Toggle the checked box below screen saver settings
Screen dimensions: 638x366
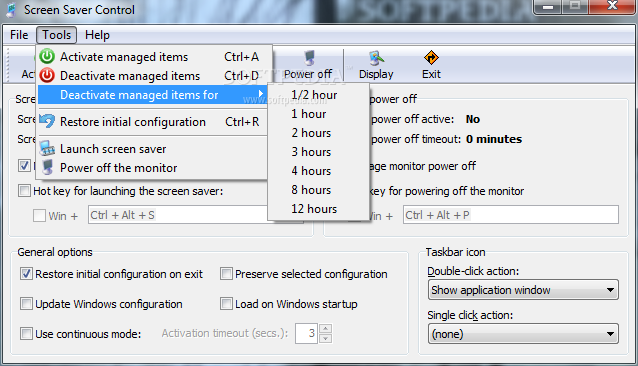pos(24,166)
